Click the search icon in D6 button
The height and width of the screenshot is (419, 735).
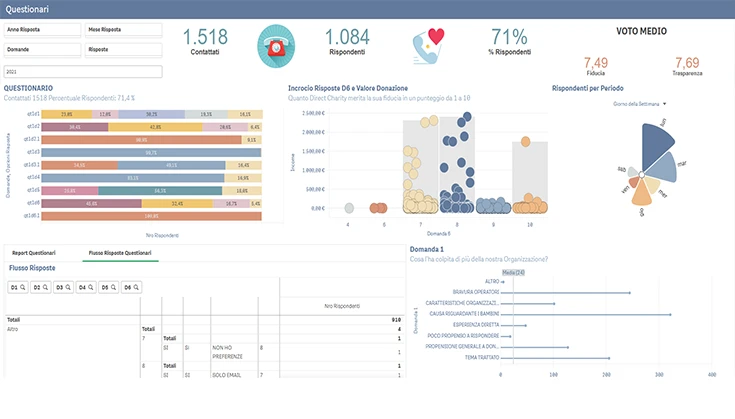136,287
